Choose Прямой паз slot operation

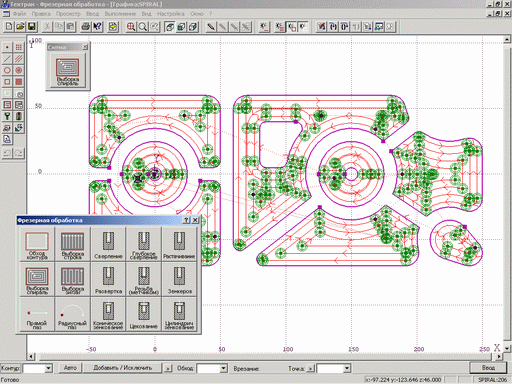37,314
